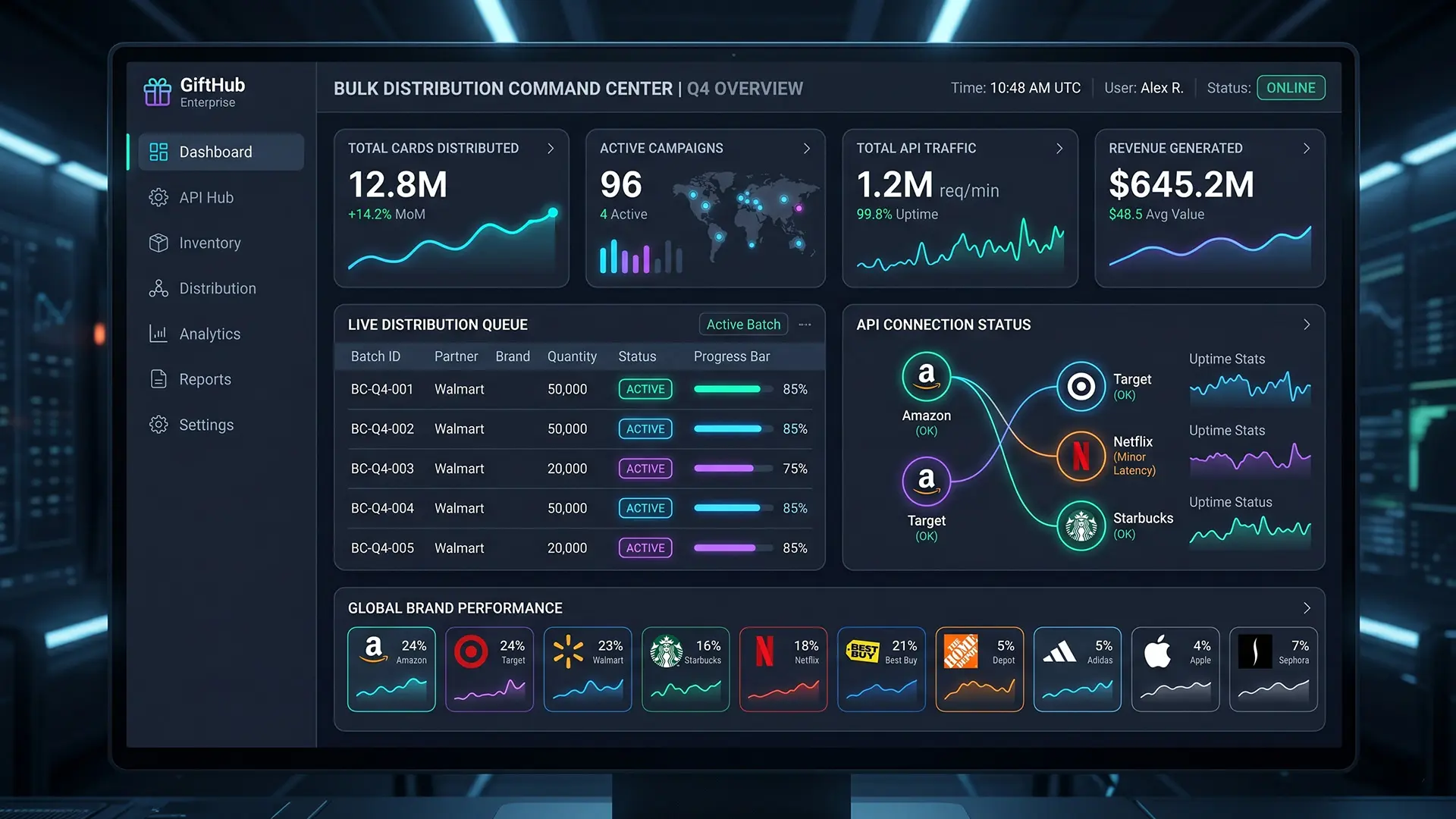Click the 12.8M total cards value
Screen dimensions: 1456x819
pos(397,184)
